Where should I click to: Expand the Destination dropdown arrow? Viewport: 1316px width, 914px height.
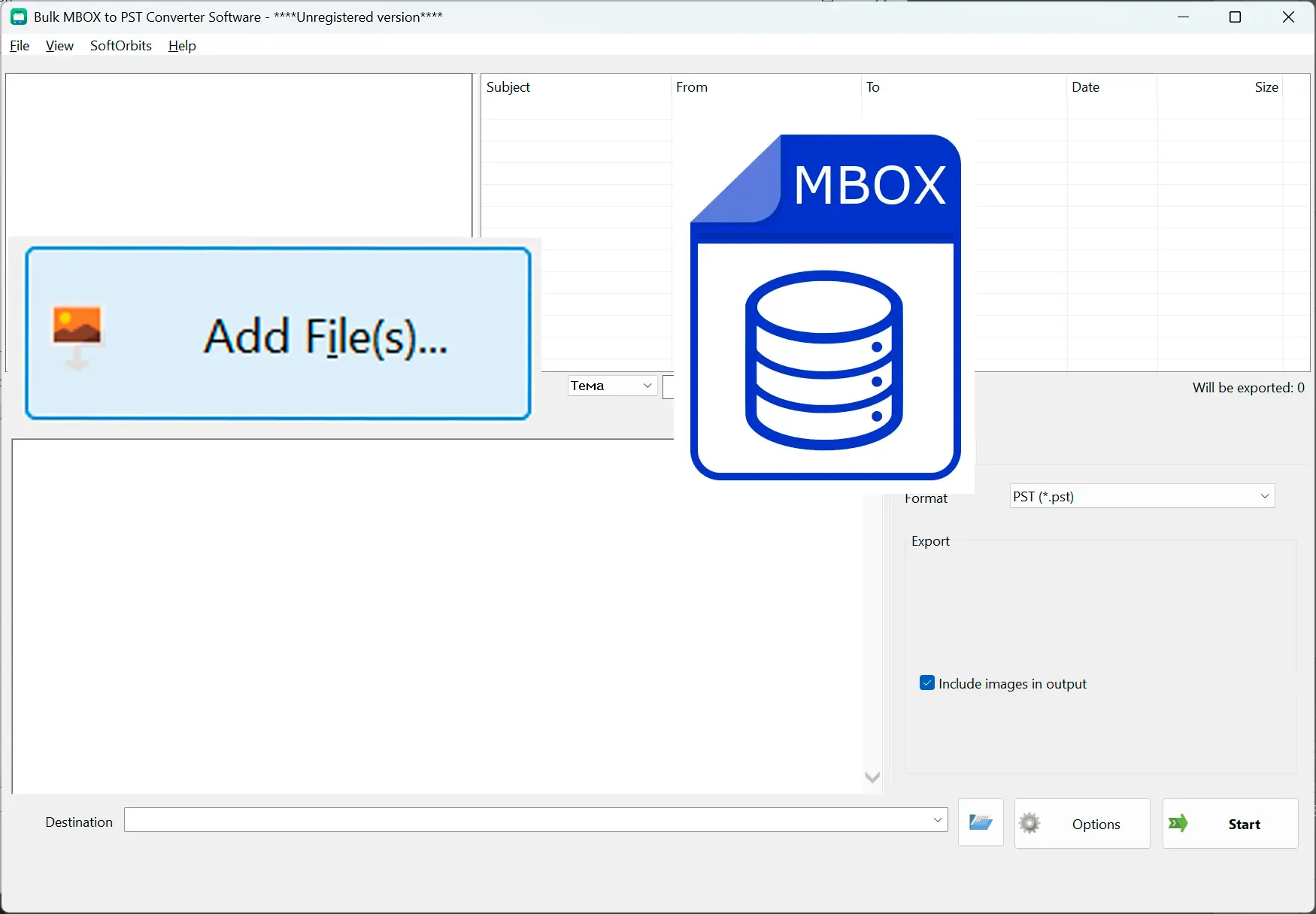(x=938, y=820)
